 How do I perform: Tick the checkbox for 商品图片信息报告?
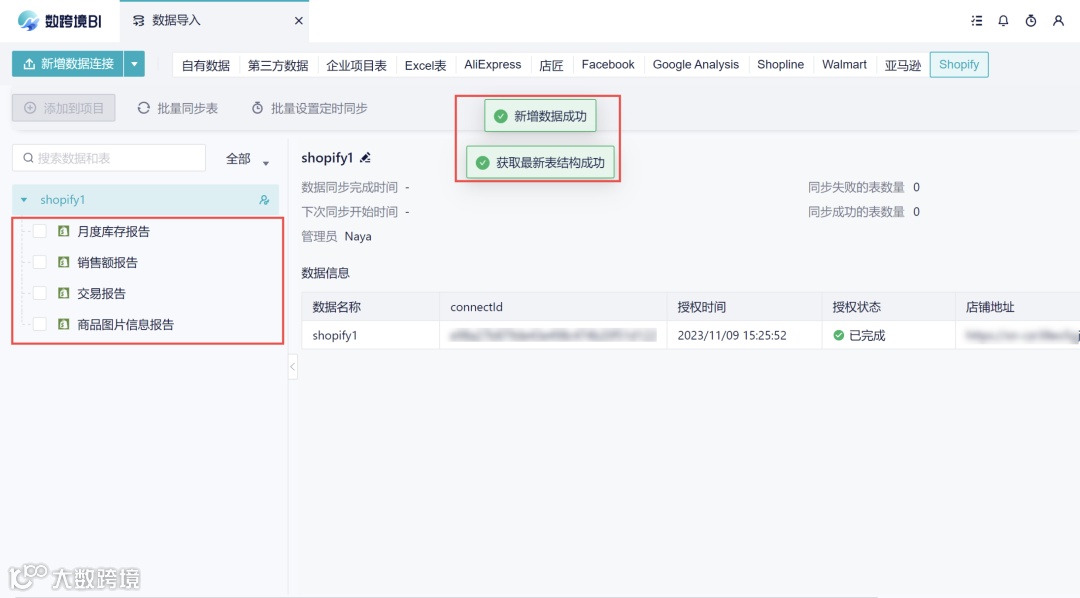click(38, 326)
